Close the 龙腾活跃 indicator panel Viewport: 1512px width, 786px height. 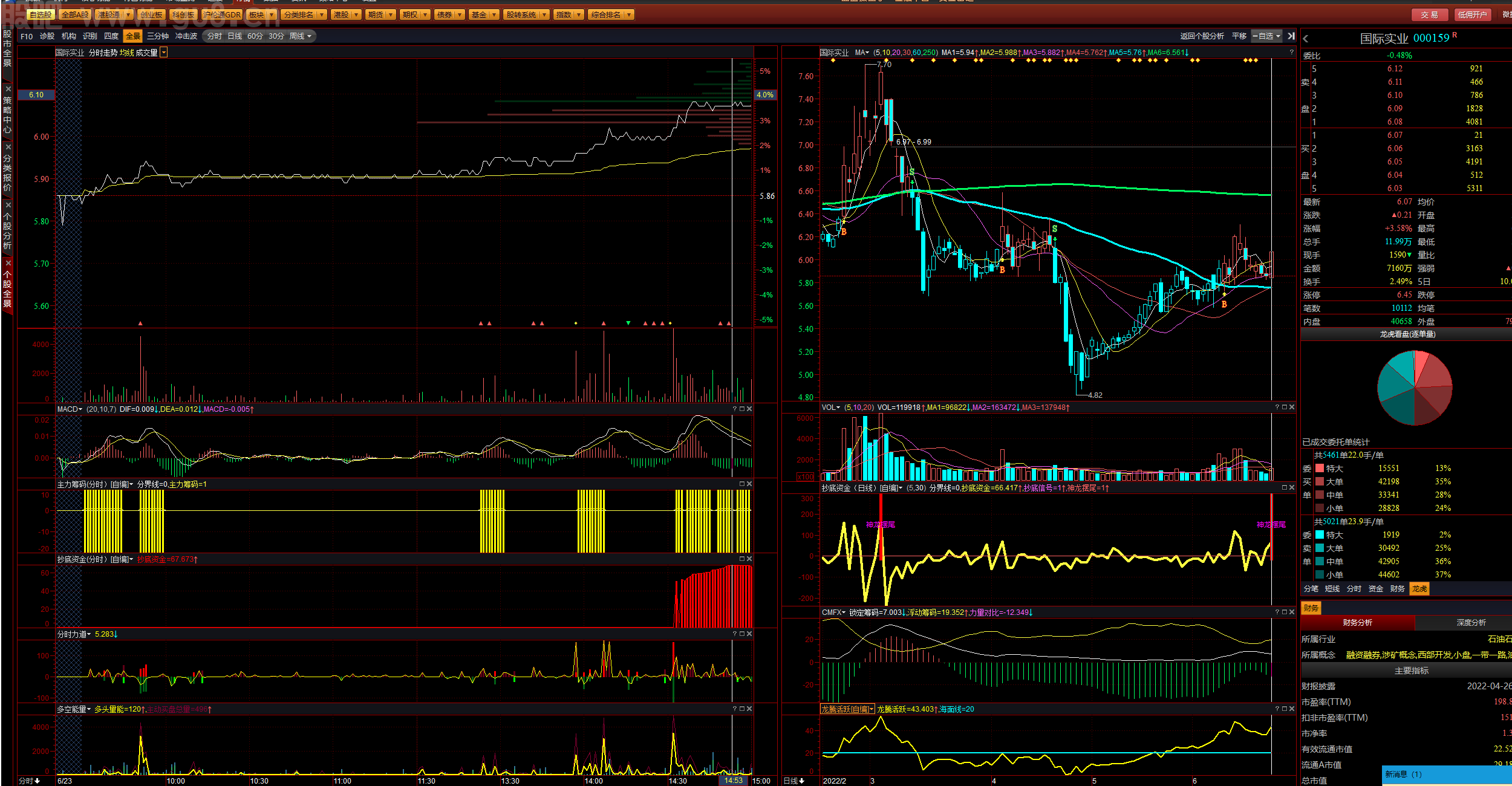1292,709
